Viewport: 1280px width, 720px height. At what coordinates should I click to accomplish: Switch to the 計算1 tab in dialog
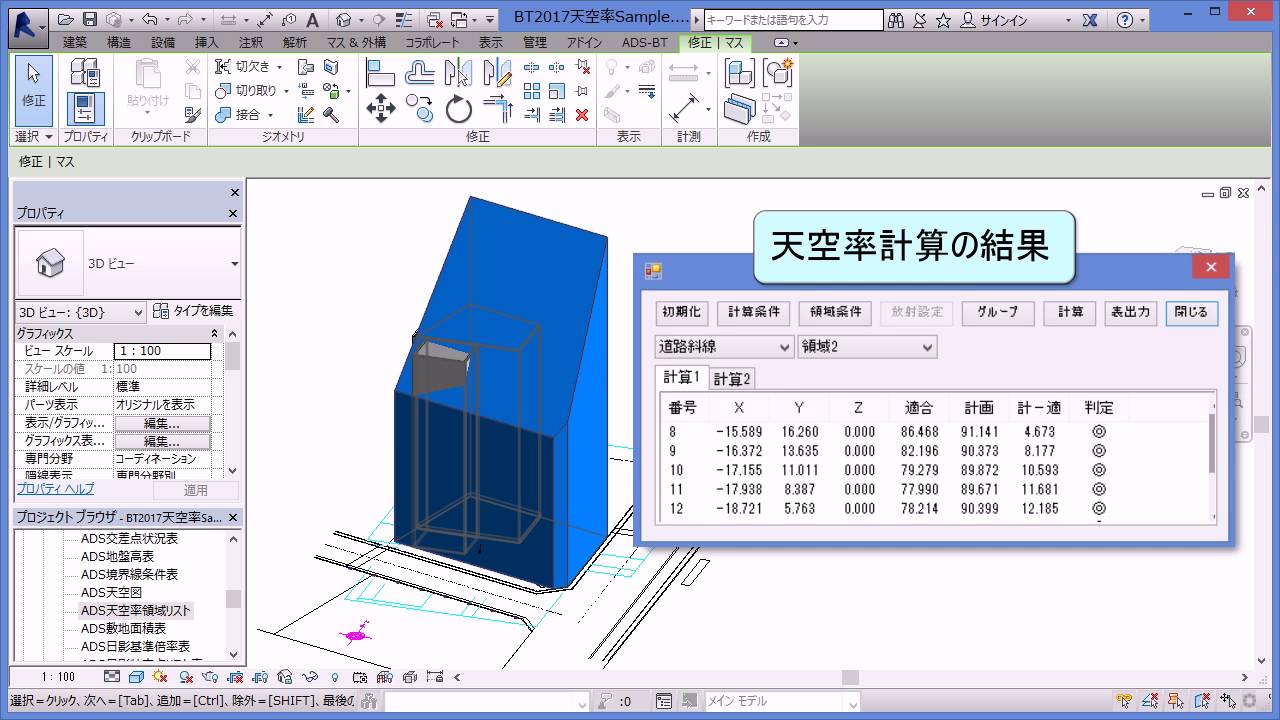coord(682,377)
